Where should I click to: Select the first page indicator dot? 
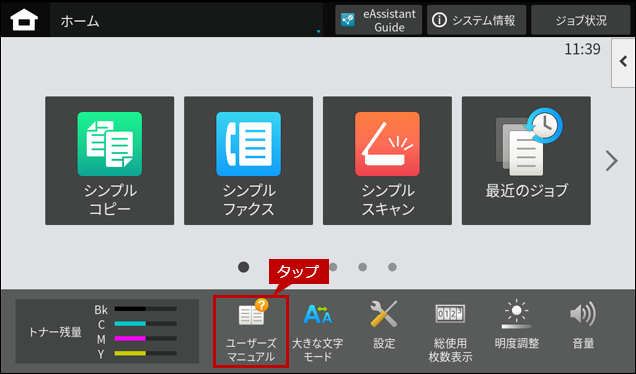(x=243, y=267)
